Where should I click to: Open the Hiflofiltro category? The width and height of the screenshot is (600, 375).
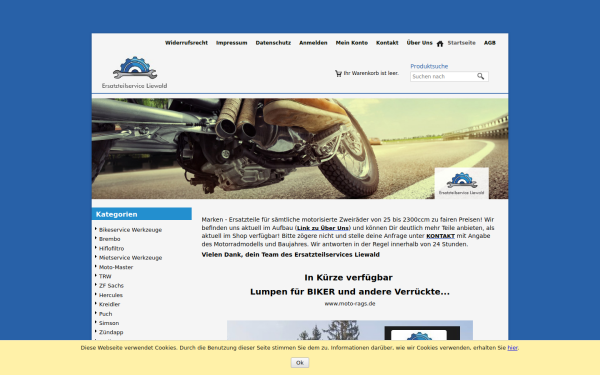111,249
